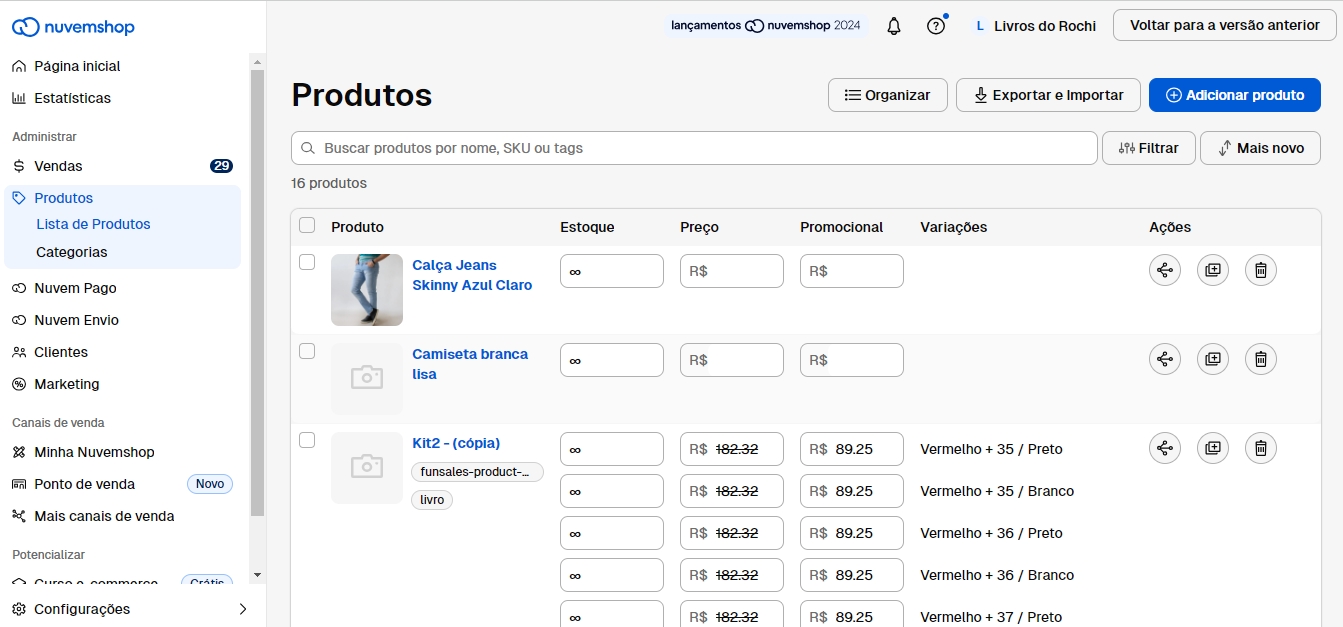Click the notifications bell icon
The width and height of the screenshot is (1343, 627).
click(x=894, y=26)
